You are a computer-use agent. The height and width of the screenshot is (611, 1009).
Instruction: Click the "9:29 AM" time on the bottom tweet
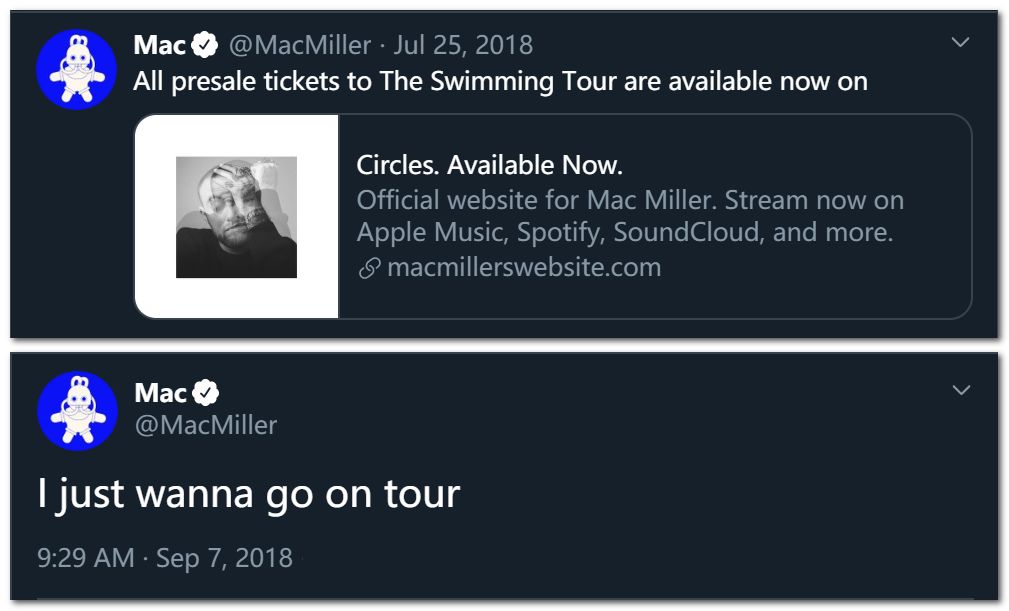point(85,558)
